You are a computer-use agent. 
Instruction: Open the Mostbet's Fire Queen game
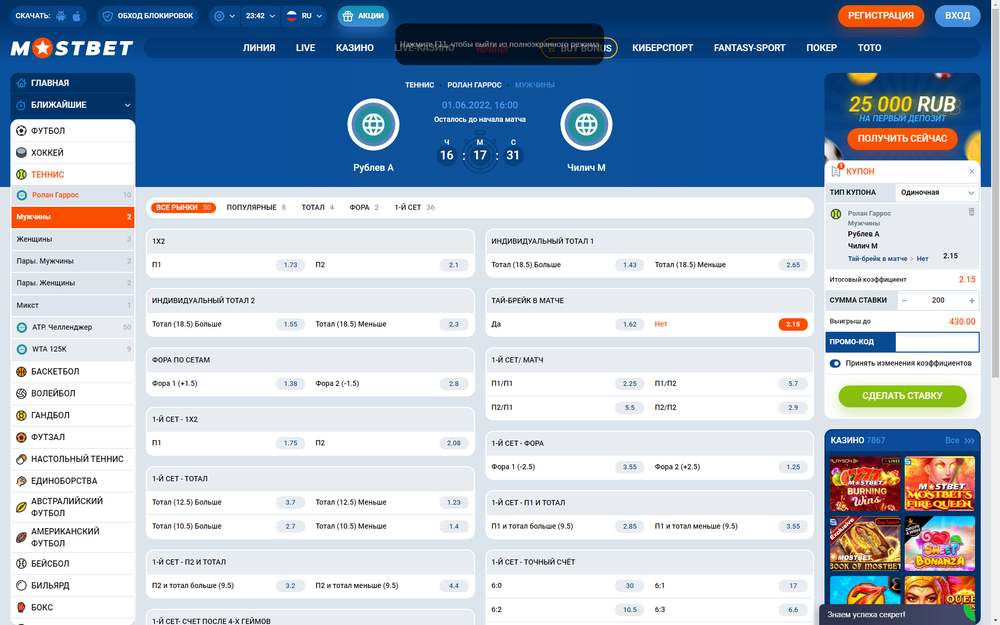click(939, 483)
